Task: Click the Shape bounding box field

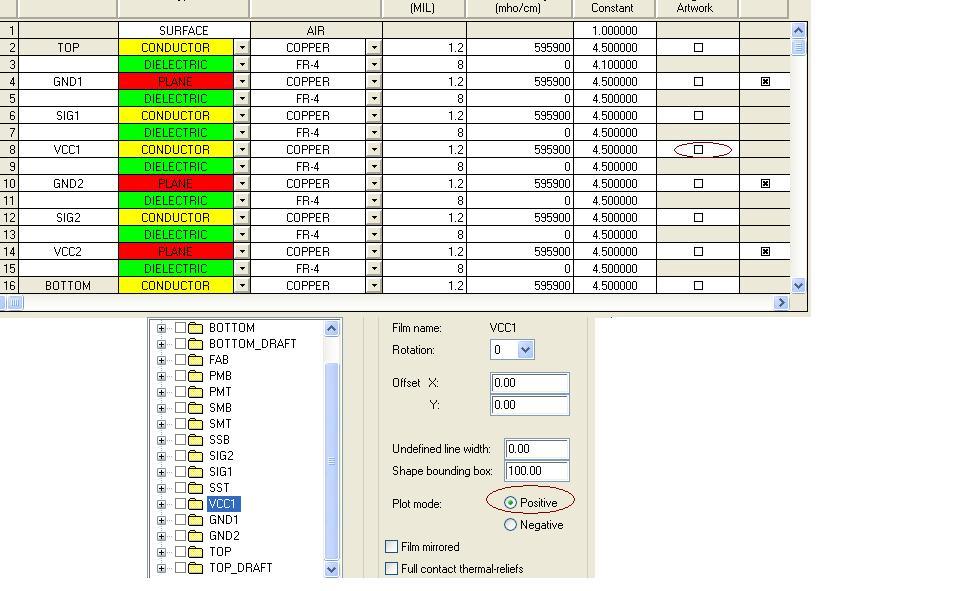Action: pyautogui.click(x=536, y=470)
